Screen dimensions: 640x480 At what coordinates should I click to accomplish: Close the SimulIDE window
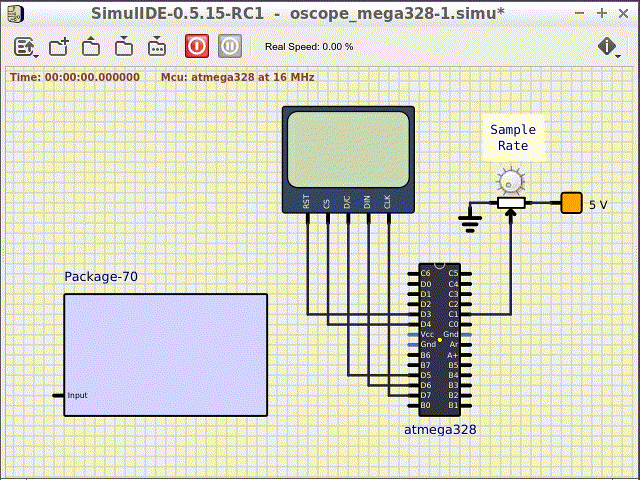[x=623, y=13]
